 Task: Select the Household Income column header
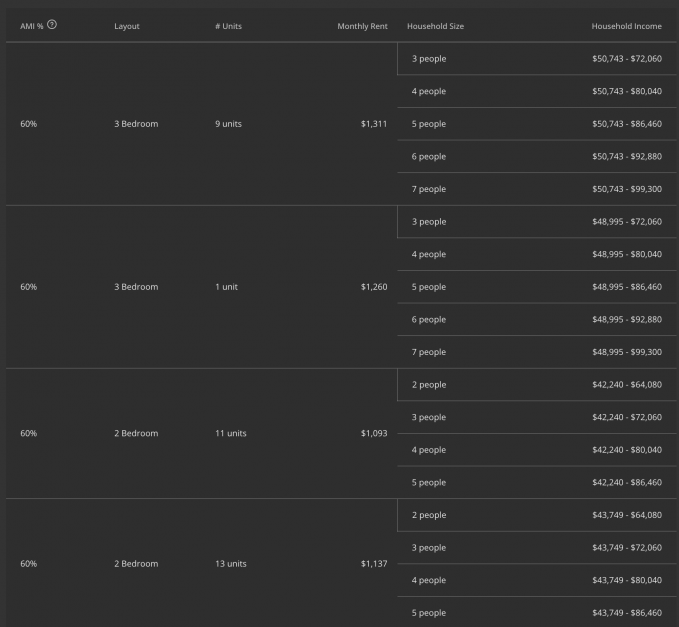[x=626, y=26]
